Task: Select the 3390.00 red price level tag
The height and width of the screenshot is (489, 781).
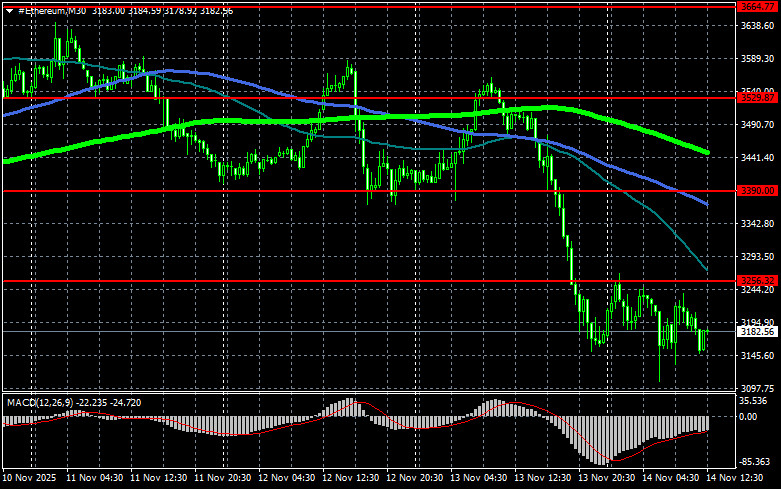Action: point(757,190)
